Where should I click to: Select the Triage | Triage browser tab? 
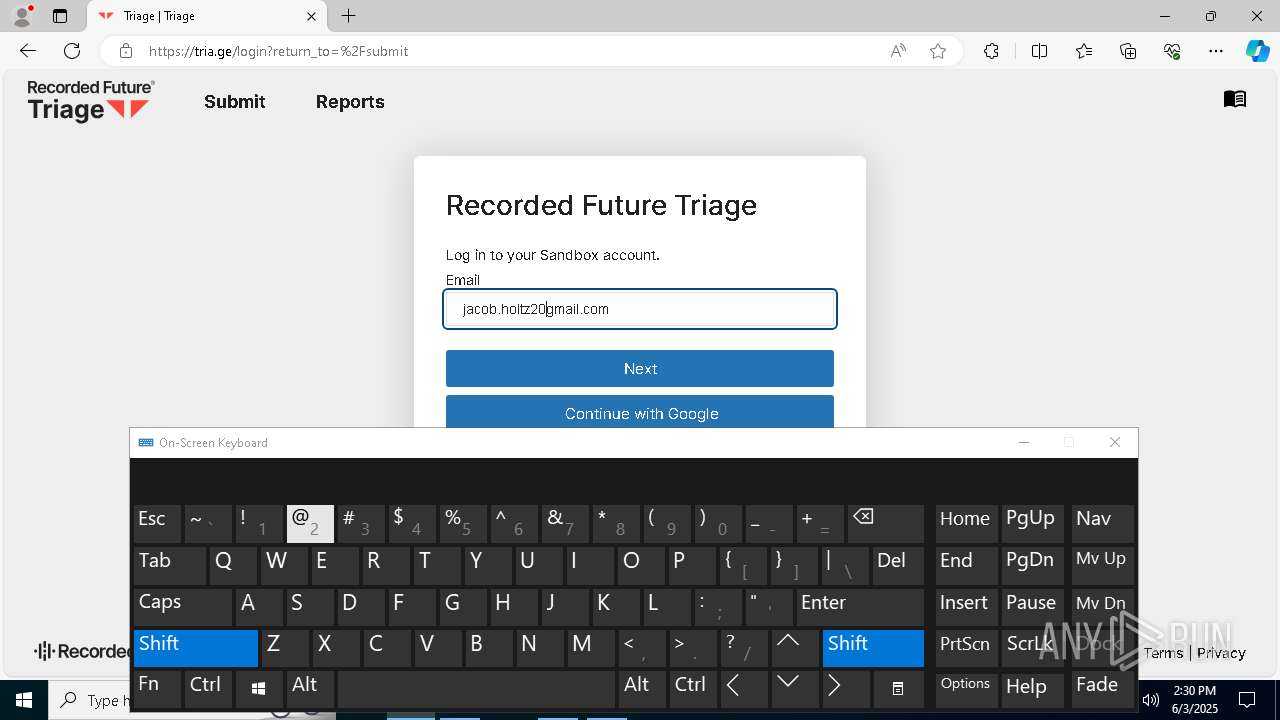click(x=207, y=16)
